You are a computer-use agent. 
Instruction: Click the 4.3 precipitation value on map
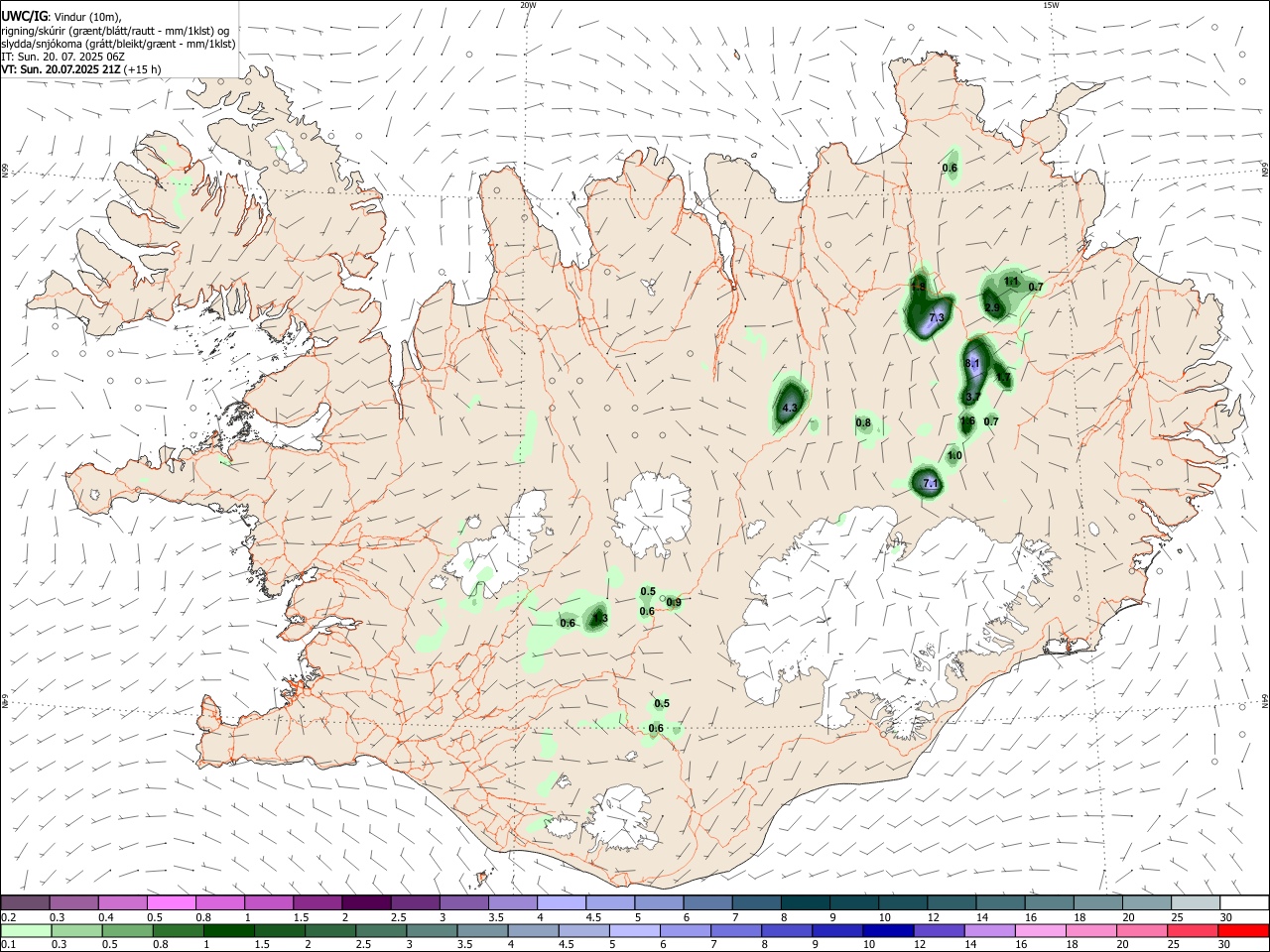pos(790,408)
